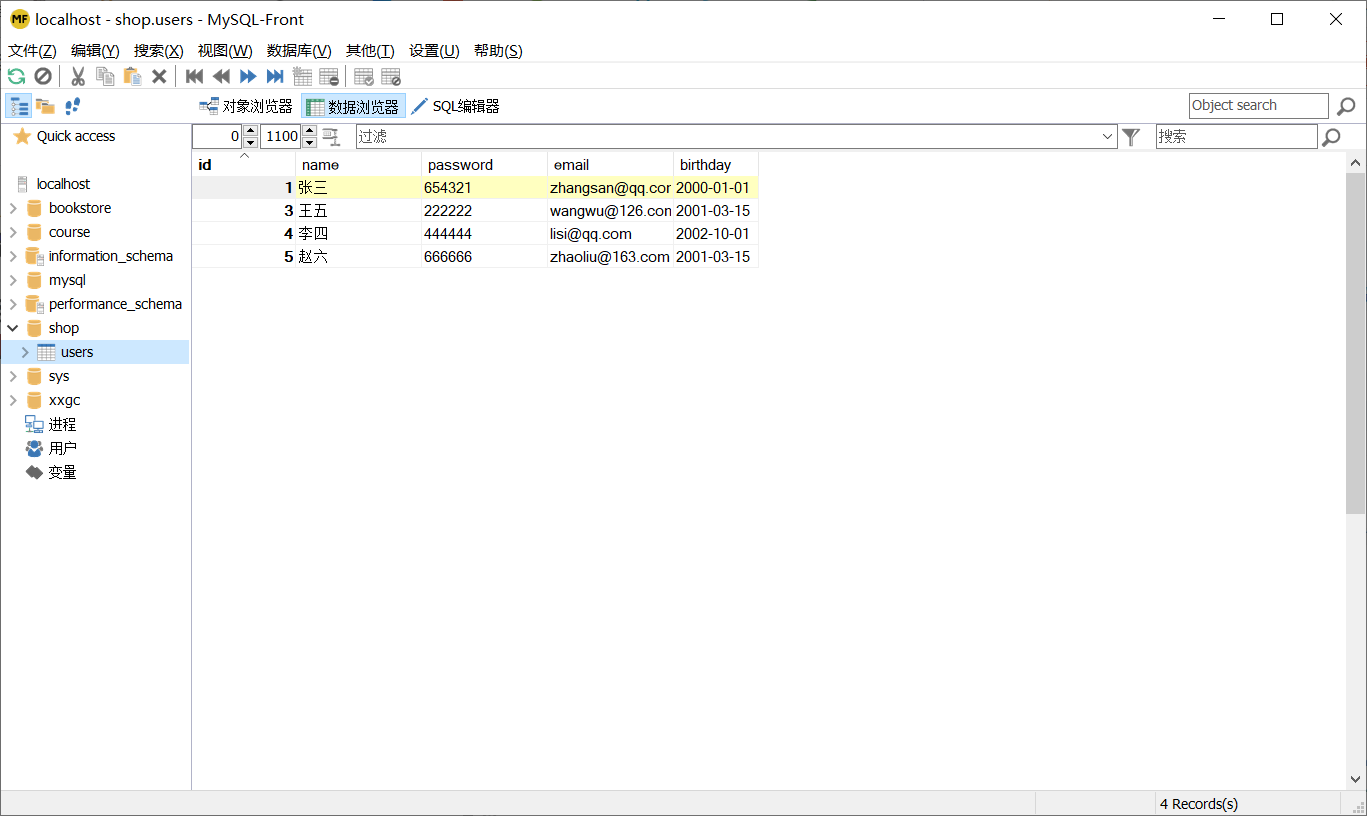Increase the offset value 0 stepper
Viewport: 1367px width, 816px height.
250,131
